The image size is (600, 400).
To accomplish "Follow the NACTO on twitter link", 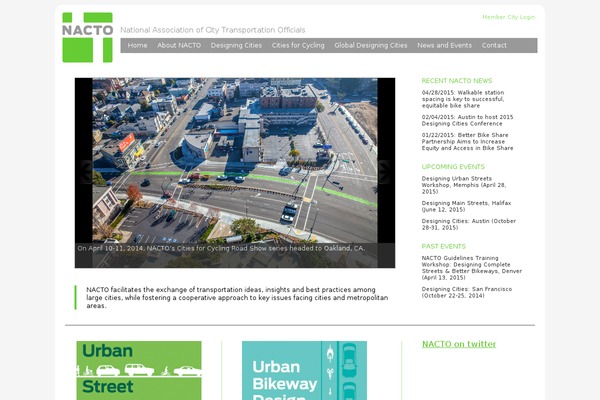I will click(459, 344).
